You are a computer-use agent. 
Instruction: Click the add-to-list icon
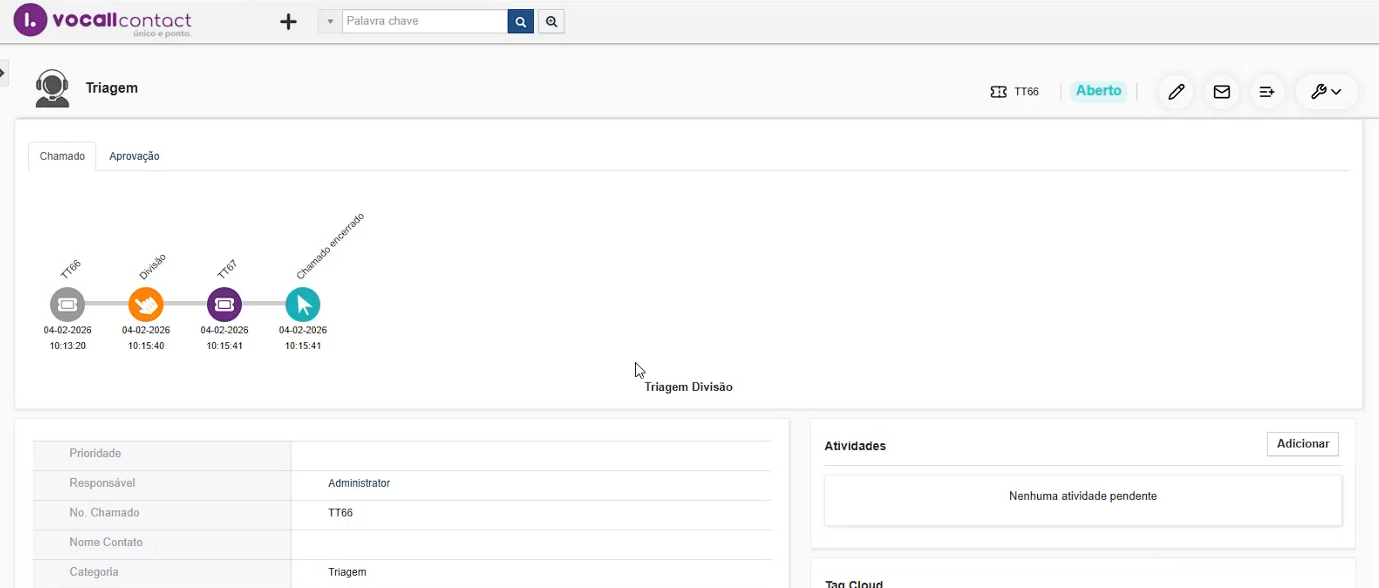[x=1266, y=92]
